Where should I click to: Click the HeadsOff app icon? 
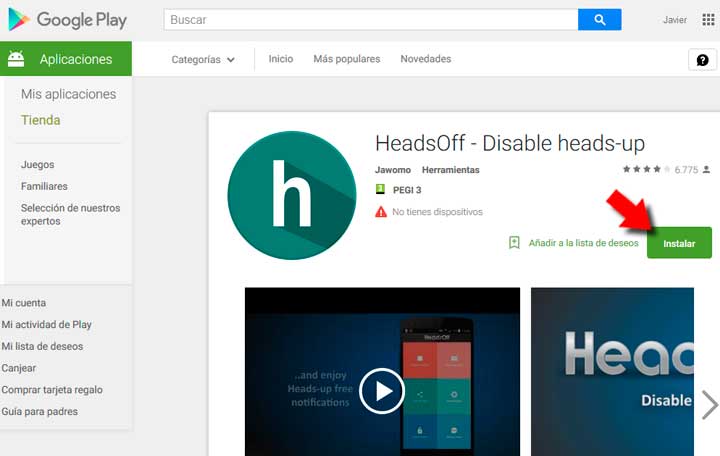point(292,194)
